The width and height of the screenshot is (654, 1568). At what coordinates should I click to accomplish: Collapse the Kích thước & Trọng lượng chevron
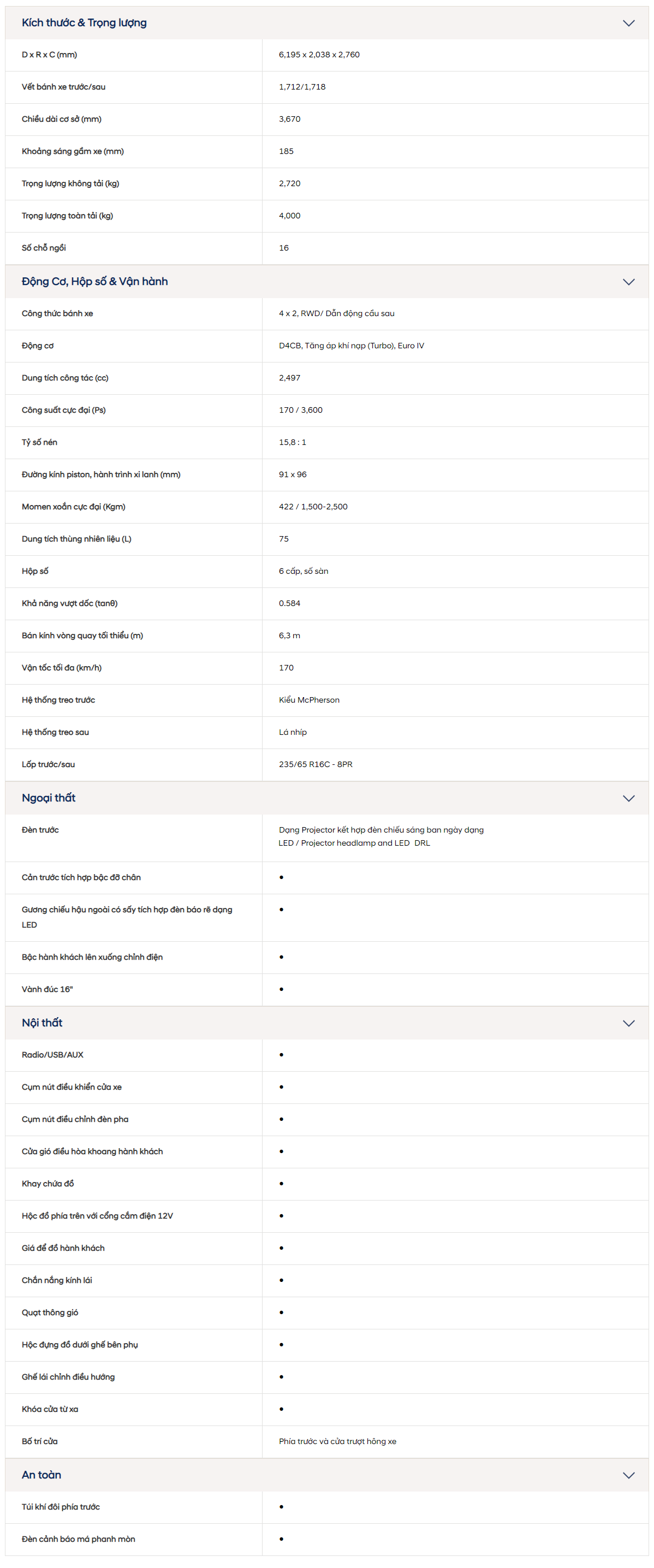pos(628,23)
